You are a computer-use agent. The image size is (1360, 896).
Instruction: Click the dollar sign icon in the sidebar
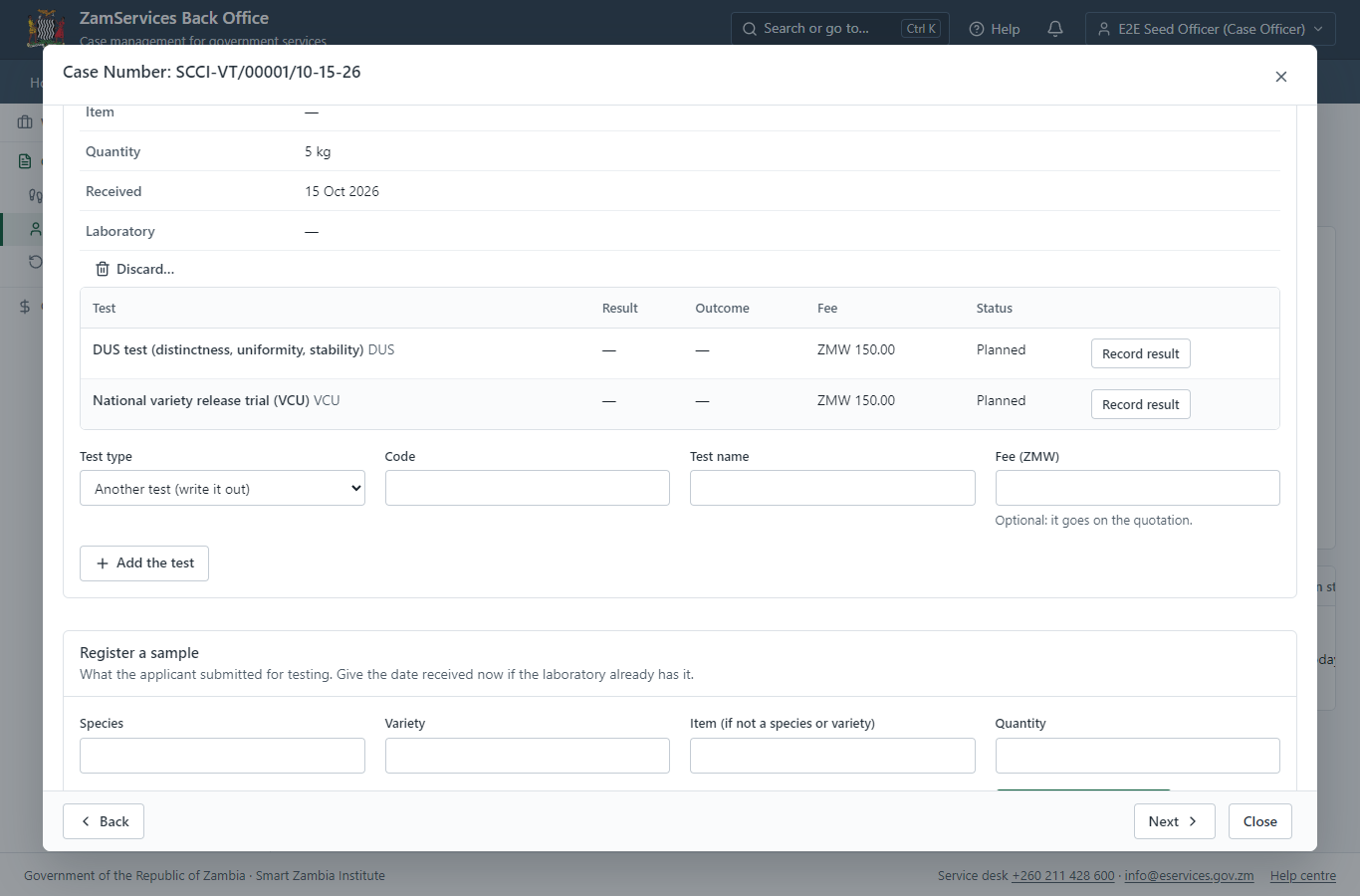pos(25,307)
